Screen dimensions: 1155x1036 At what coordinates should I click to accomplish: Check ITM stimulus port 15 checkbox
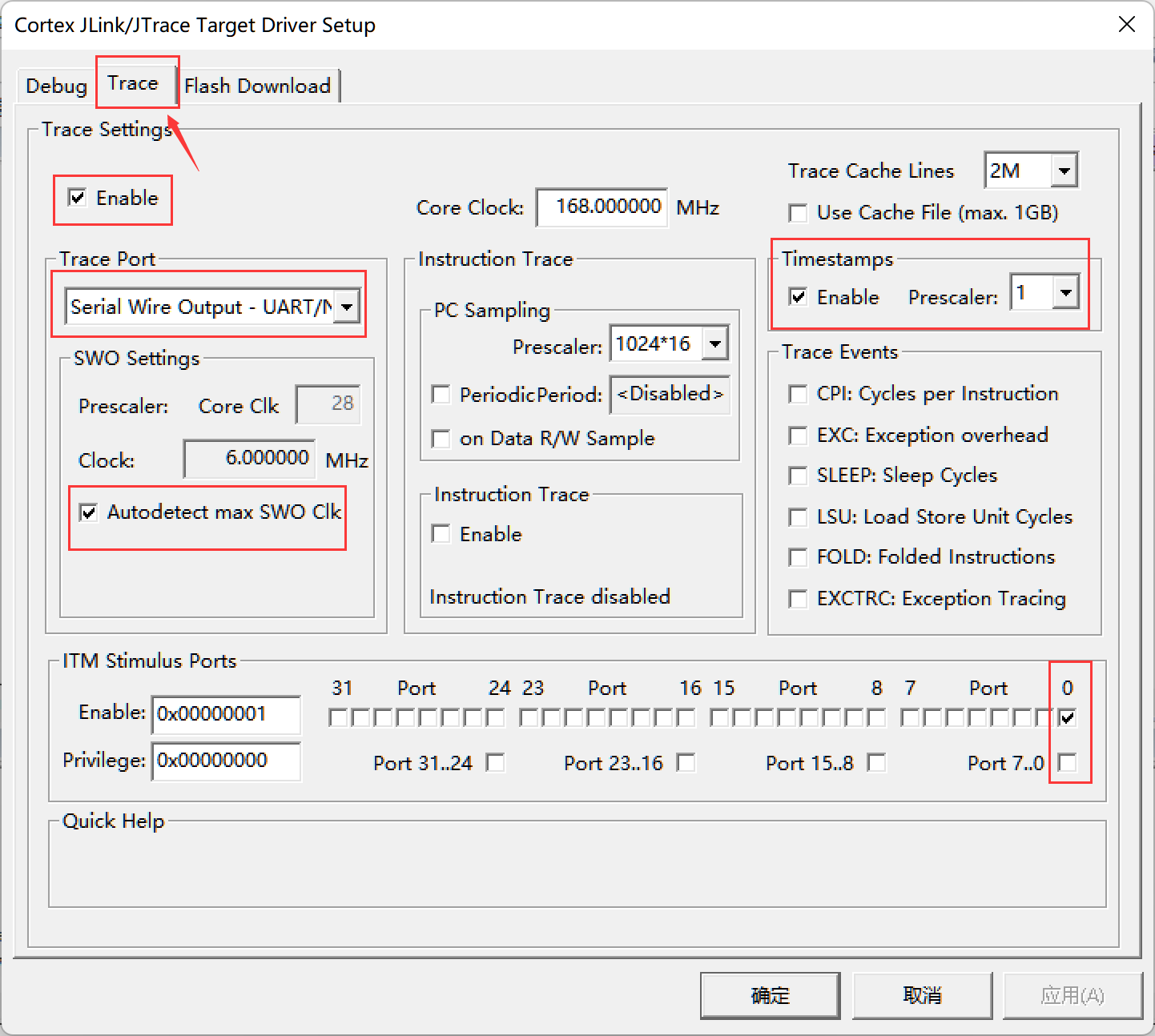(x=719, y=717)
